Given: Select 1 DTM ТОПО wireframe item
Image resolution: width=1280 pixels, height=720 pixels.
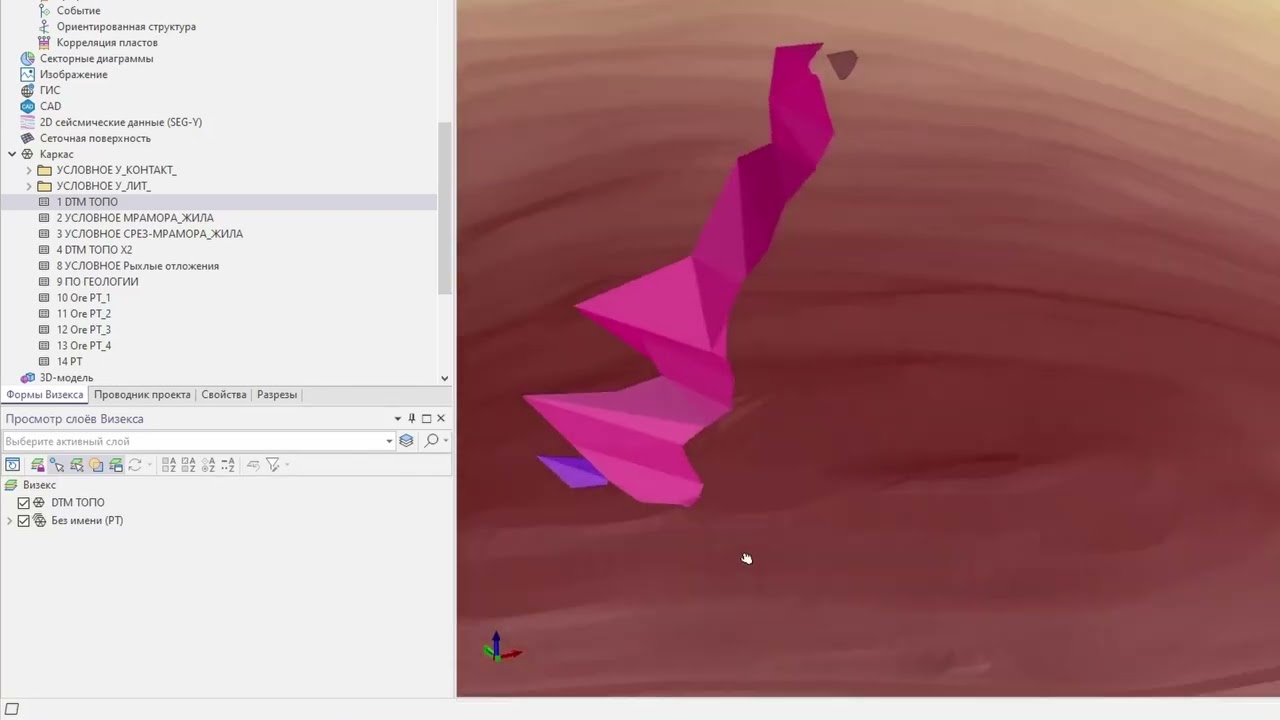Looking at the screenshot, I should [87, 202].
